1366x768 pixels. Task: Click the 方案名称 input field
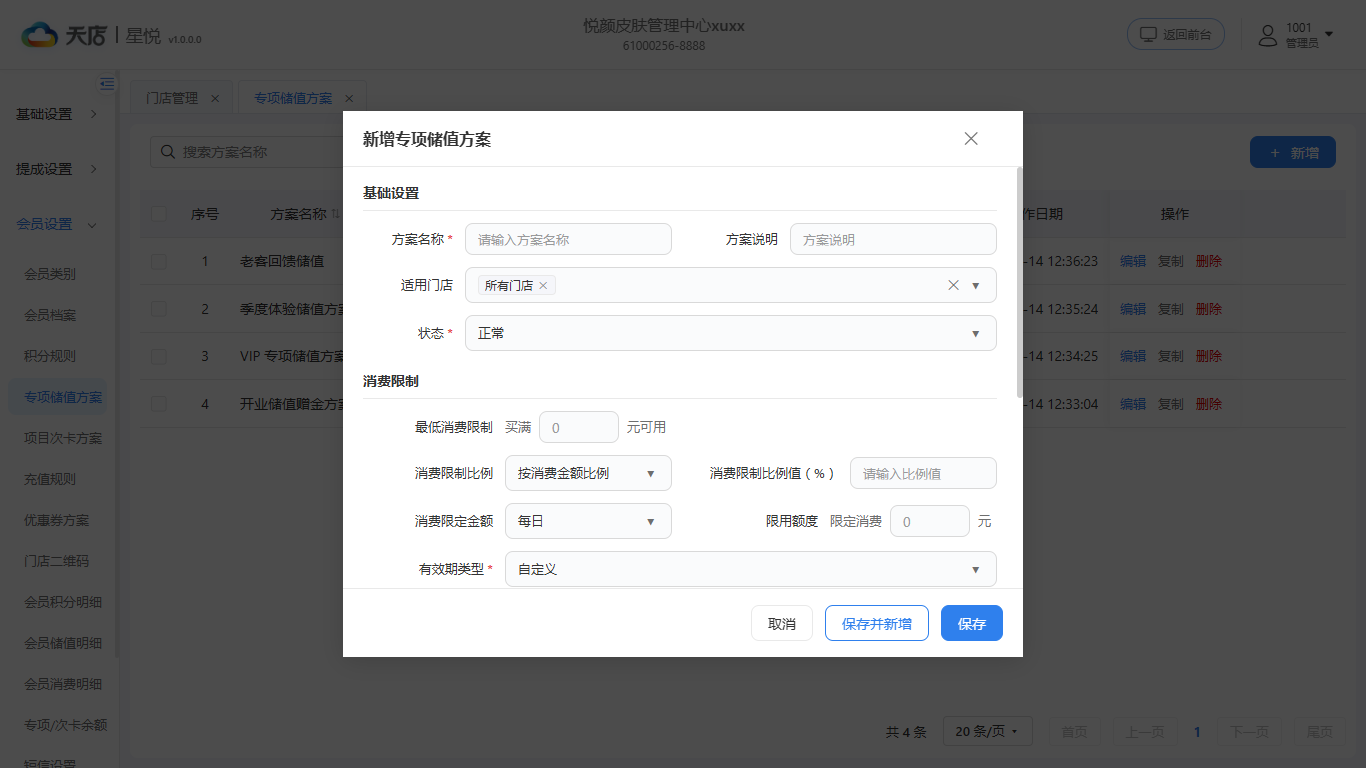click(x=568, y=239)
